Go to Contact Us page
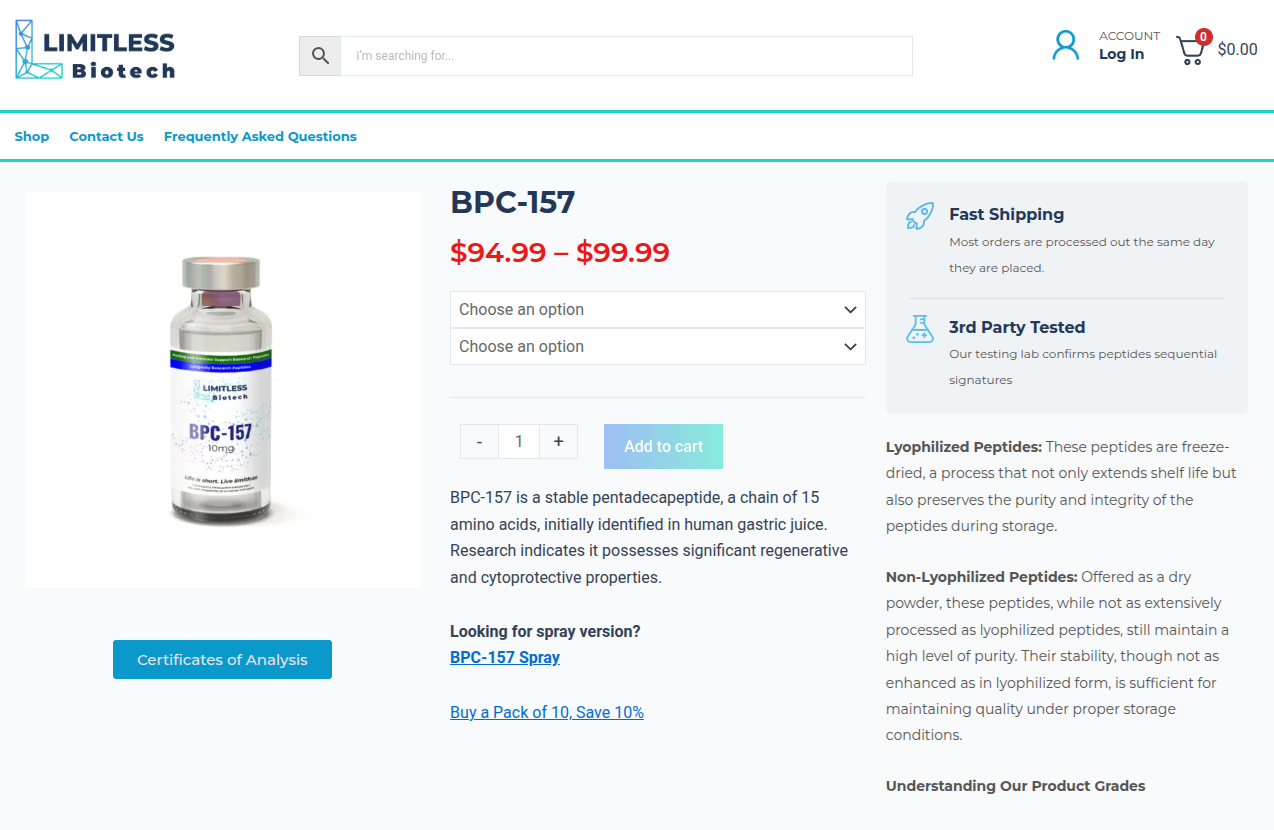Viewport: 1274px width, 830px height. pos(106,137)
